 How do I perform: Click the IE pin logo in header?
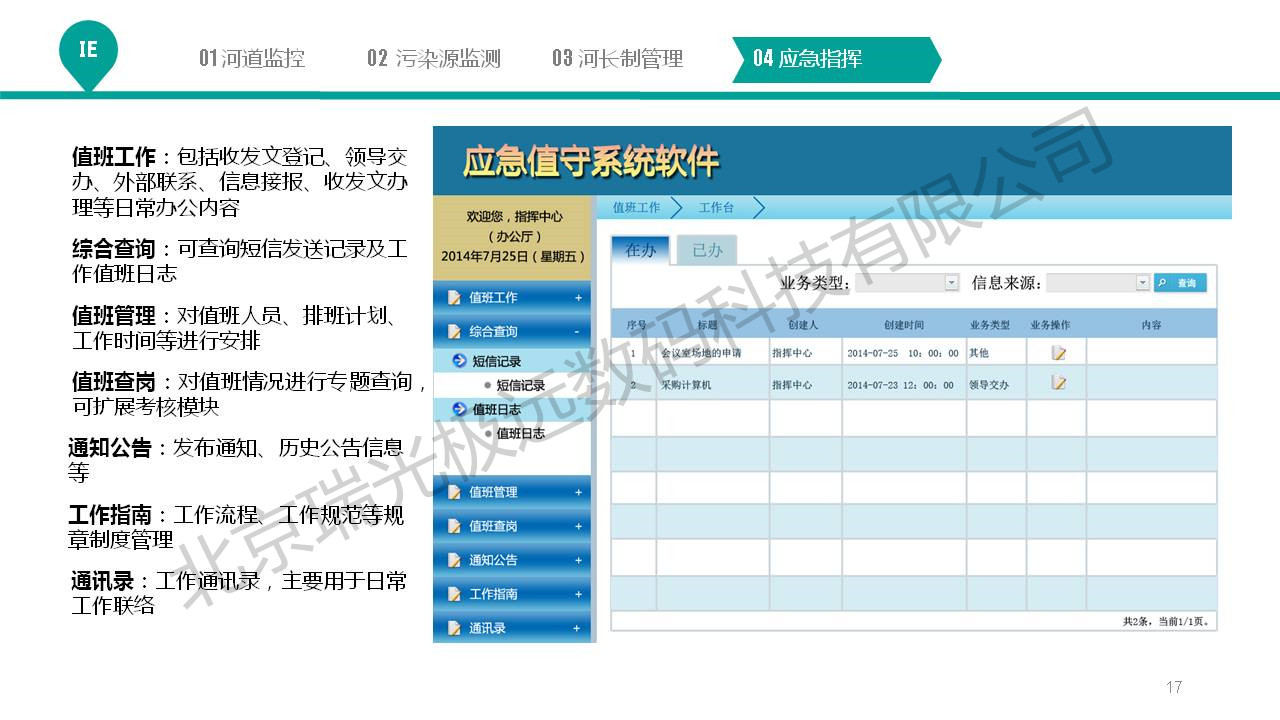[88, 50]
